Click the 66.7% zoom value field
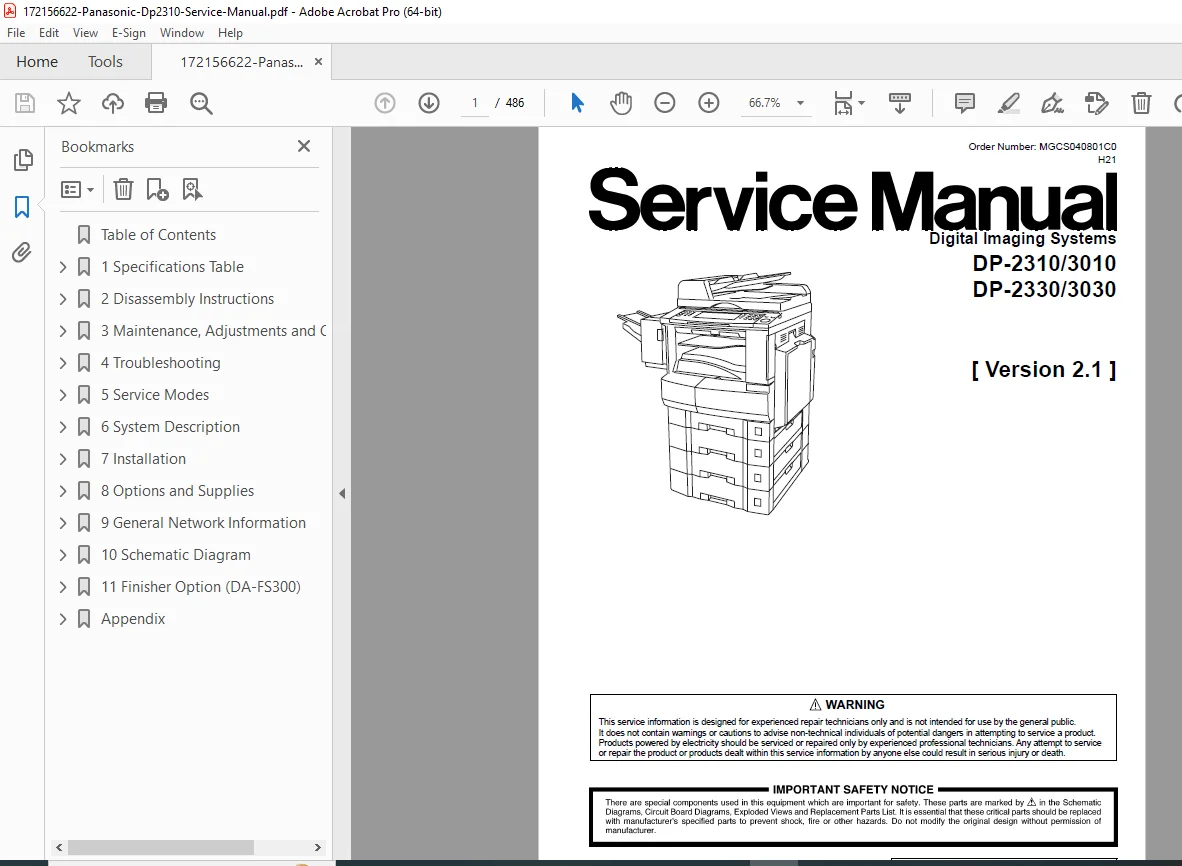This screenshot has height=866, width=1182. coord(764,103)
